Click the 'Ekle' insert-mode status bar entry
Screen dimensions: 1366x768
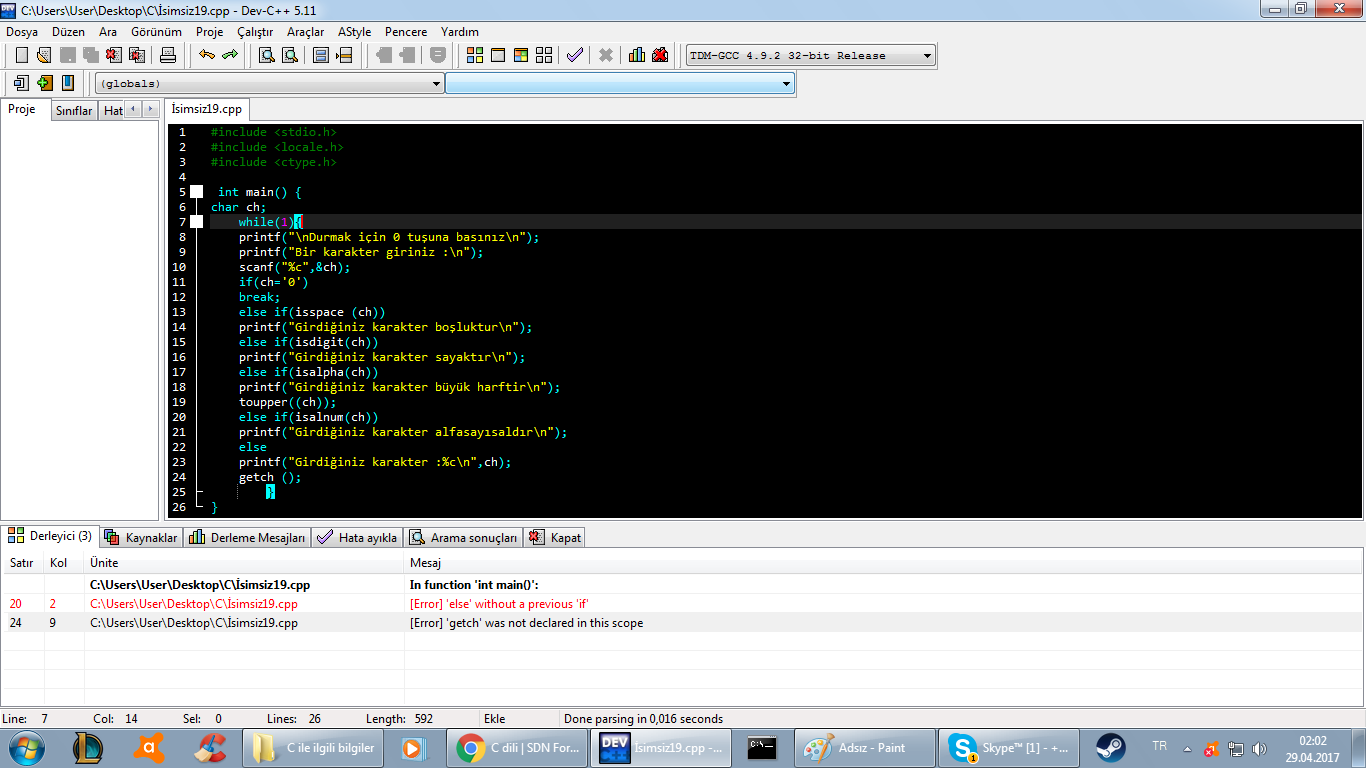(495, 719)
